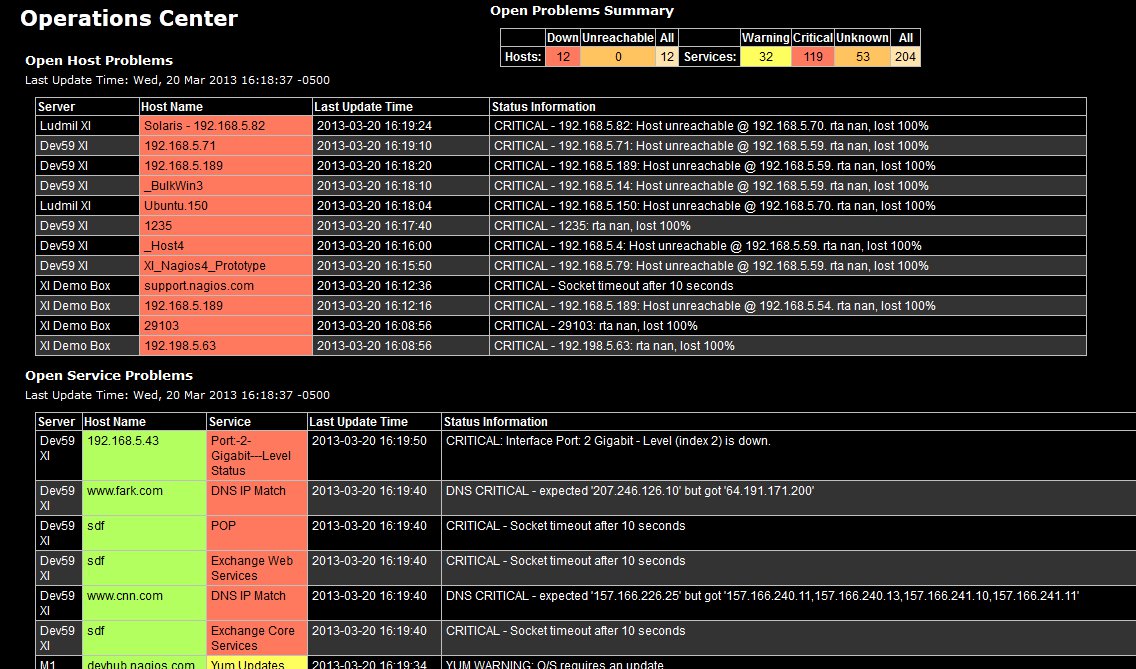Click host status mentioning 192.168.5.79 unreachable

[711, 266]
